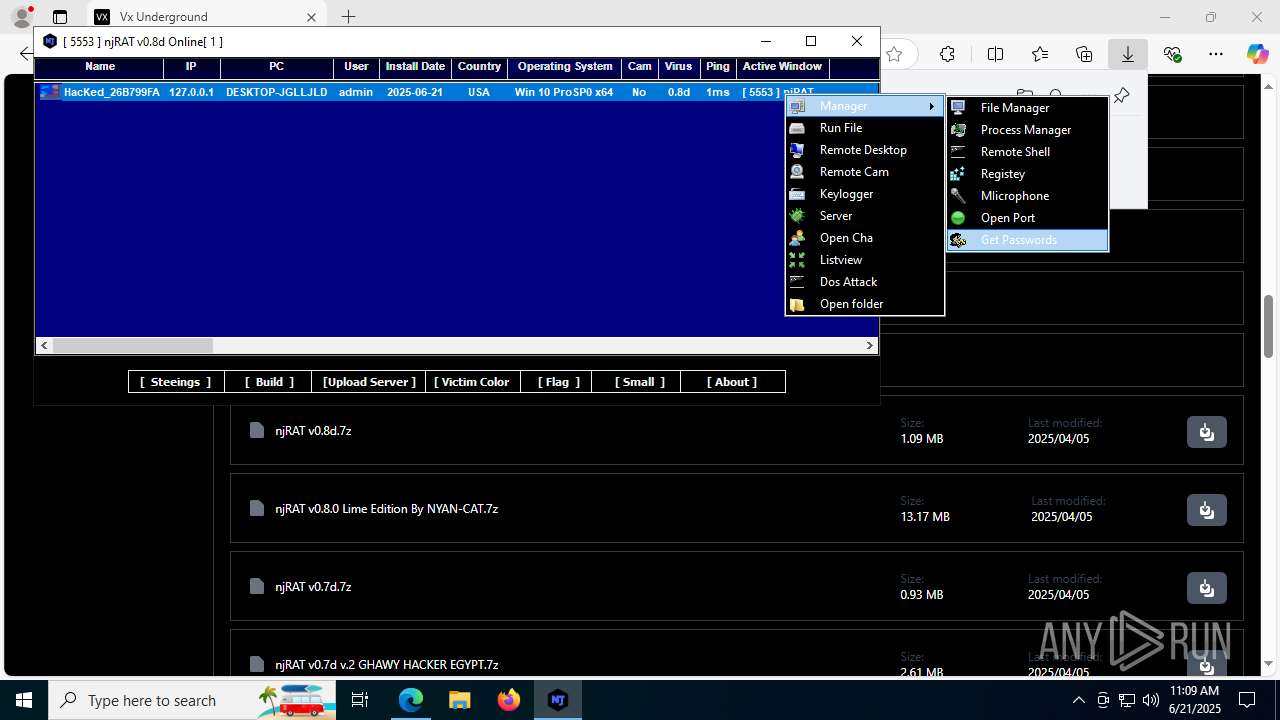This screenshot has height=720, width=1280.
Task: Click the [ Build ] button
Action: (x=269, y=382)
